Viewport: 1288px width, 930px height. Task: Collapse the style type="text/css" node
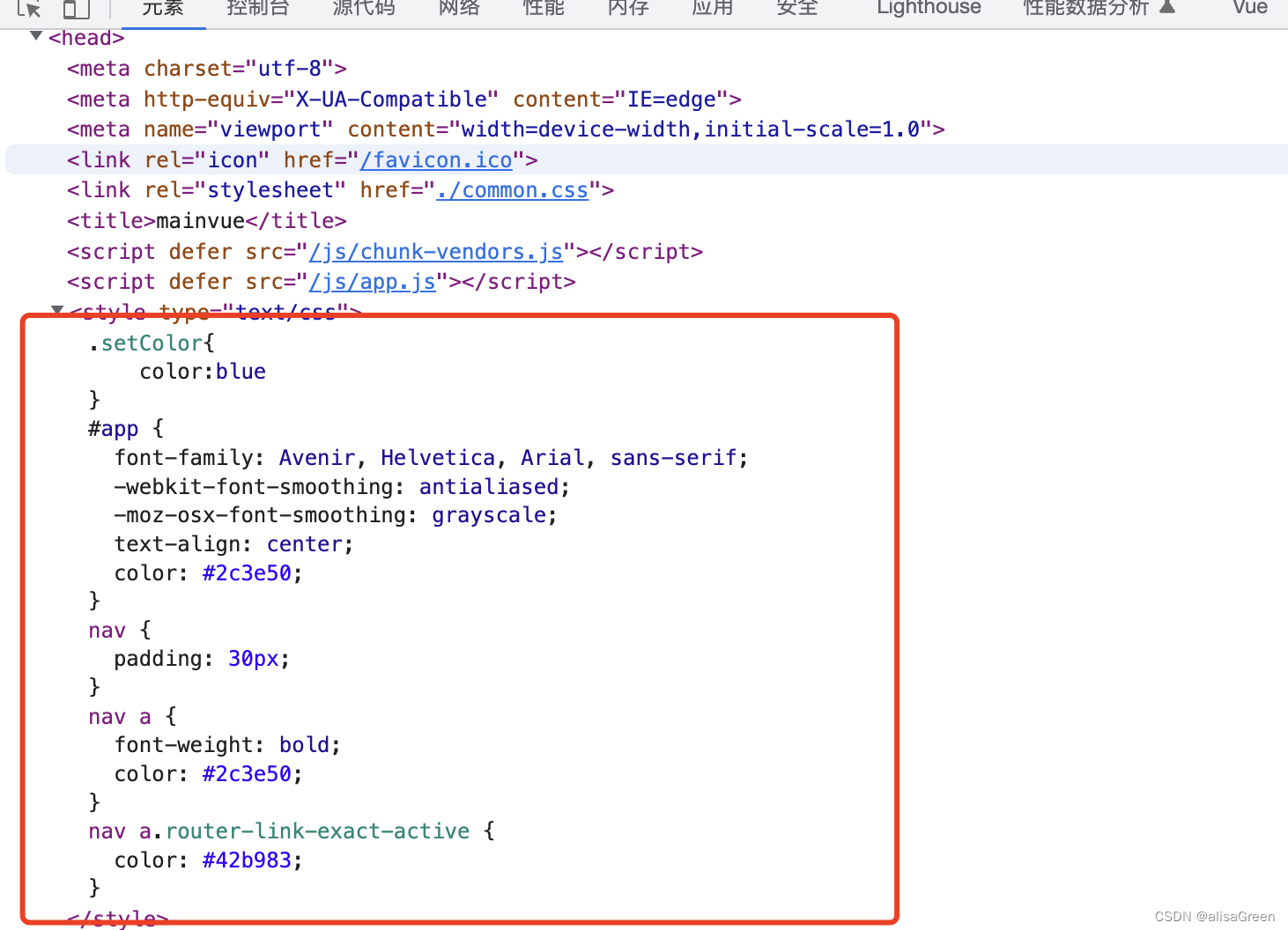point(57,310)
